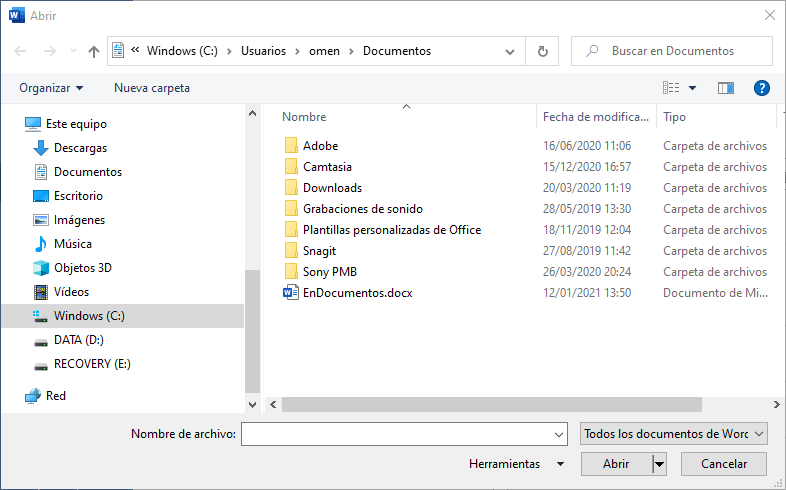The image size is (786, 490).
Task: Click omen in the address breadcrumb
Action: 324,51
